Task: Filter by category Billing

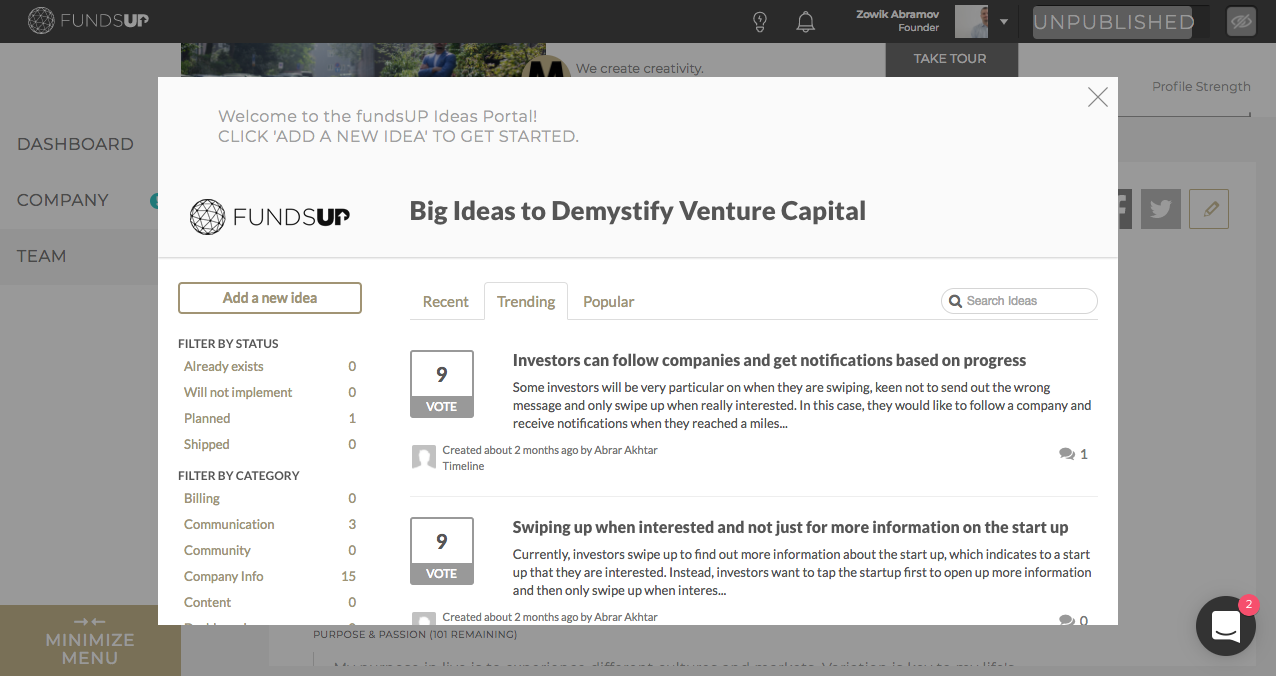Action: [x=202, y=499]
